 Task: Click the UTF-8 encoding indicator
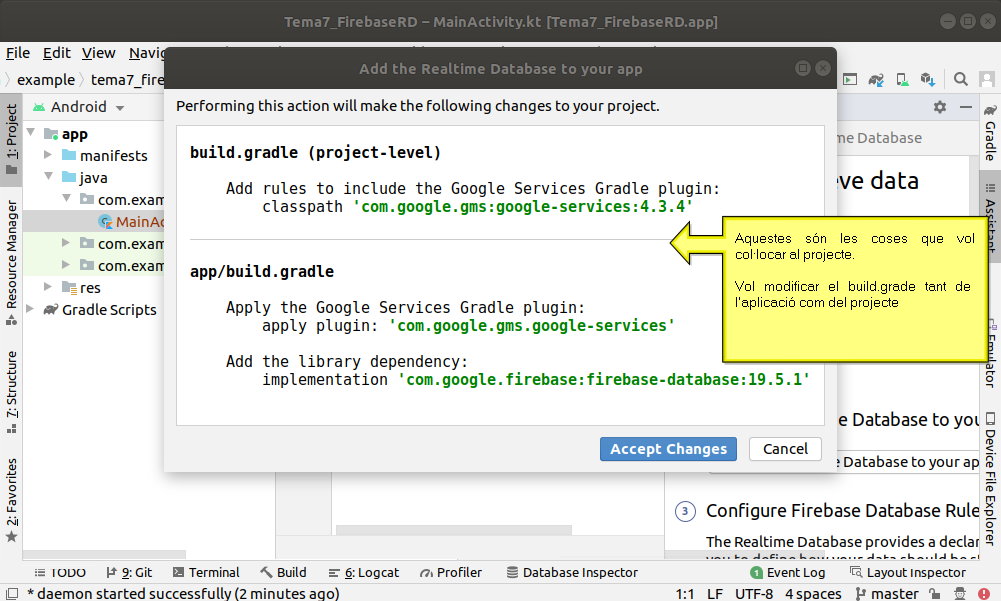point(753,593)
